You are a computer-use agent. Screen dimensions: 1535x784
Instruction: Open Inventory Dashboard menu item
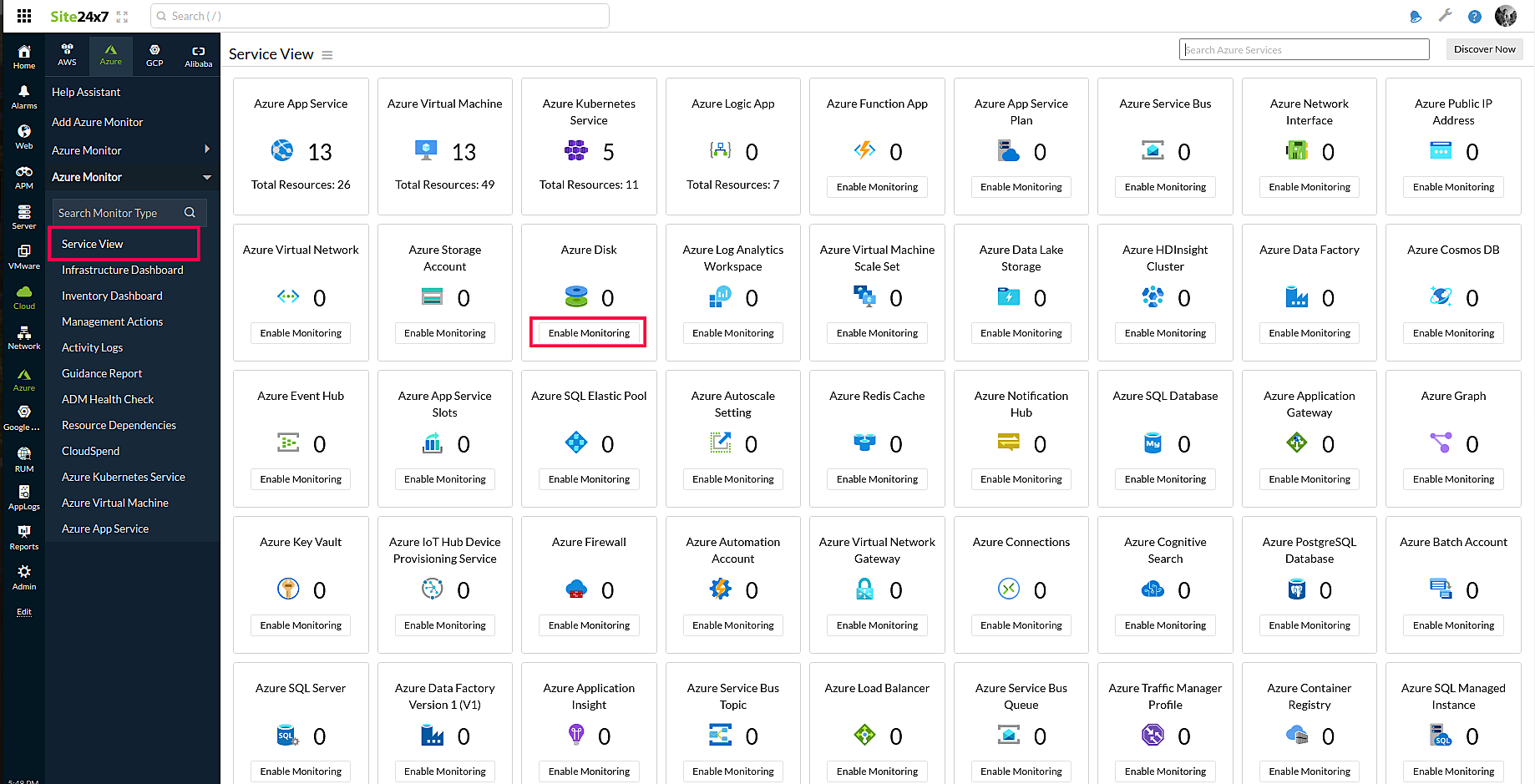pyautogui.click(x=112, y=296)
